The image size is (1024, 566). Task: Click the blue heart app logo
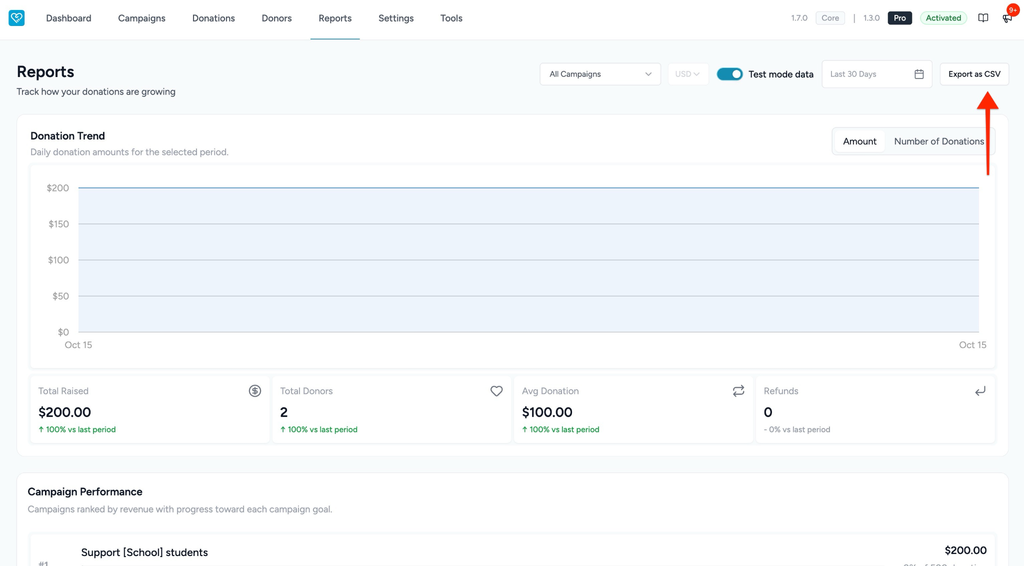pos(16,18)
